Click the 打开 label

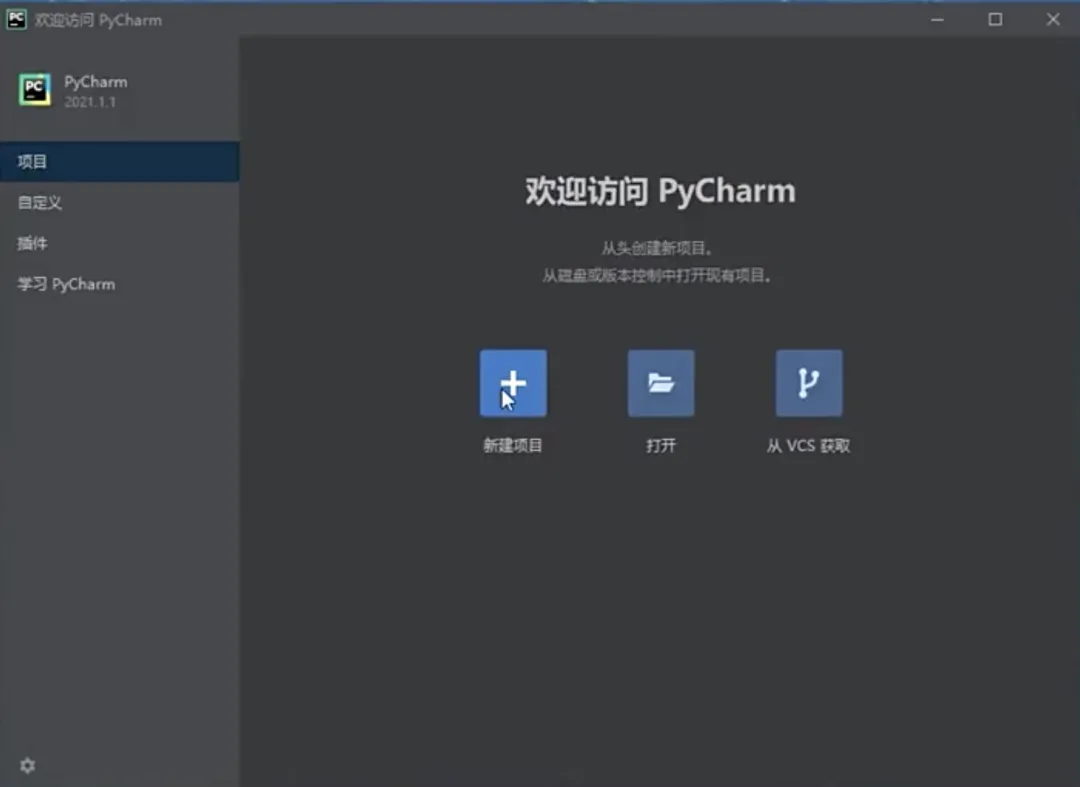[x=661, y=445]
